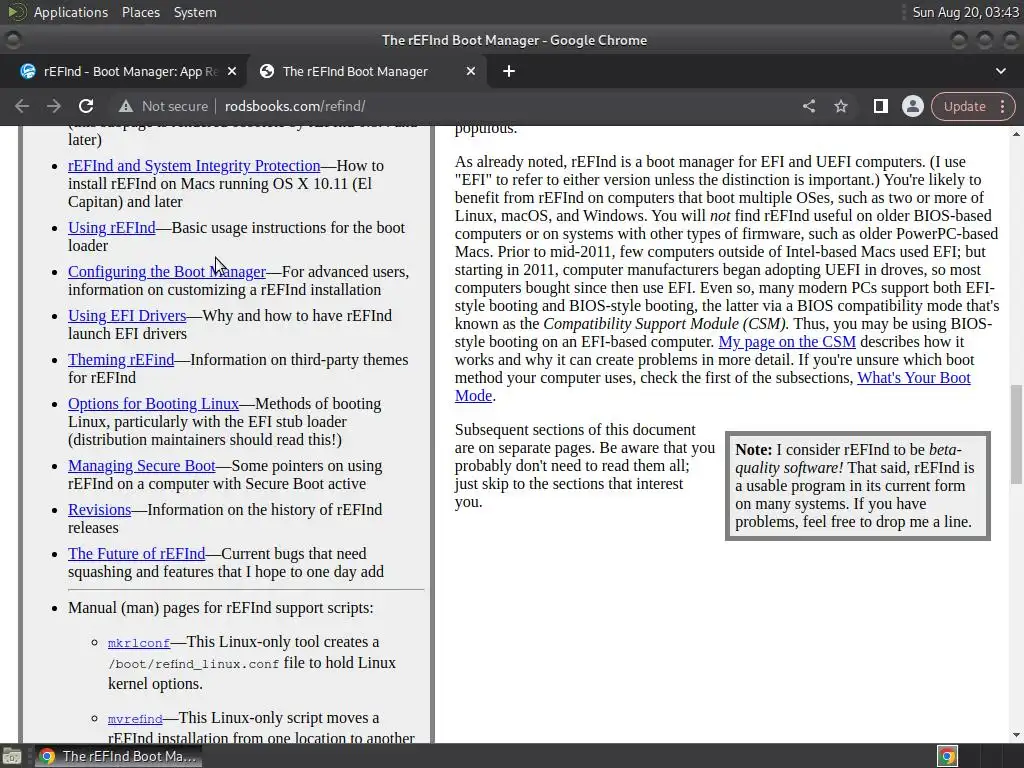This screenshot has height=768, width=1024.
Task: Click the forward navigation arrow
Action: [54, 106]
